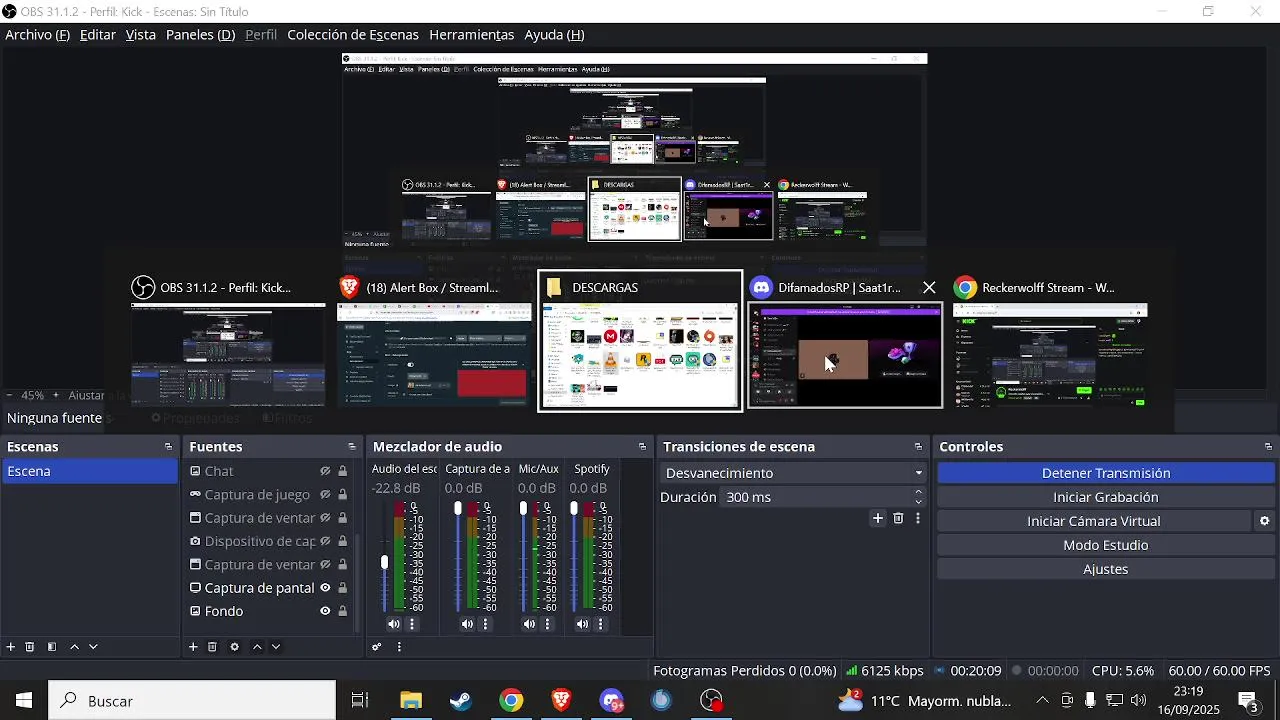Image resolution: width=1280 pixels, height=720 pixels.
Task: Move source down with the Fuentes down arrow
Action: [276, 647]
